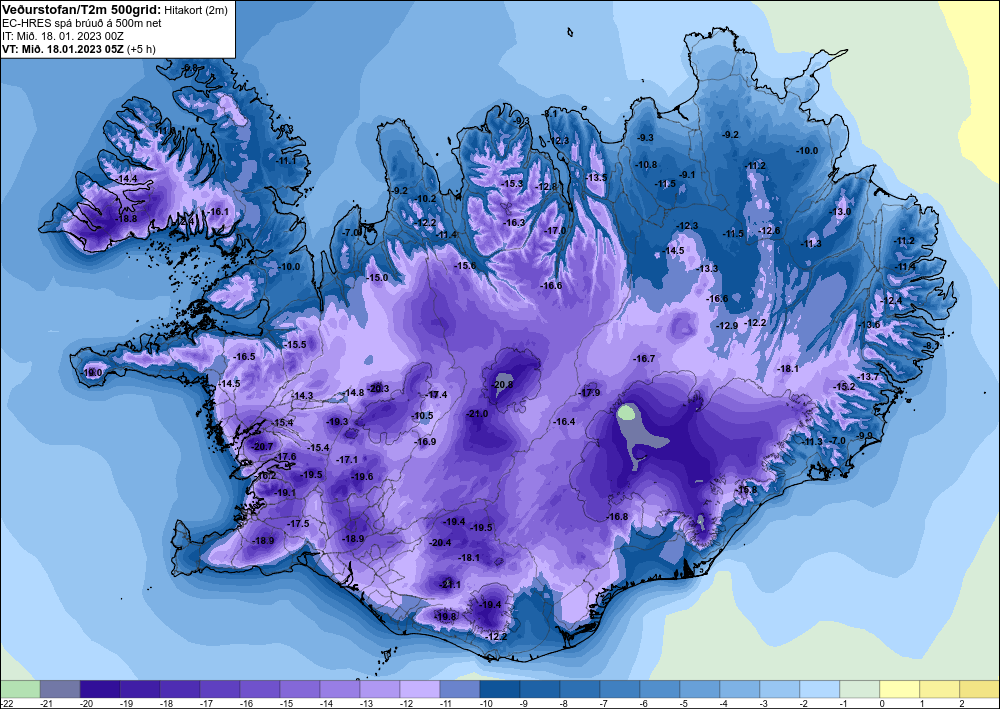The height and width of the screenshot is (709, 1000).
Task: Click the -20.4 temperature label
Action: point(441,543)
